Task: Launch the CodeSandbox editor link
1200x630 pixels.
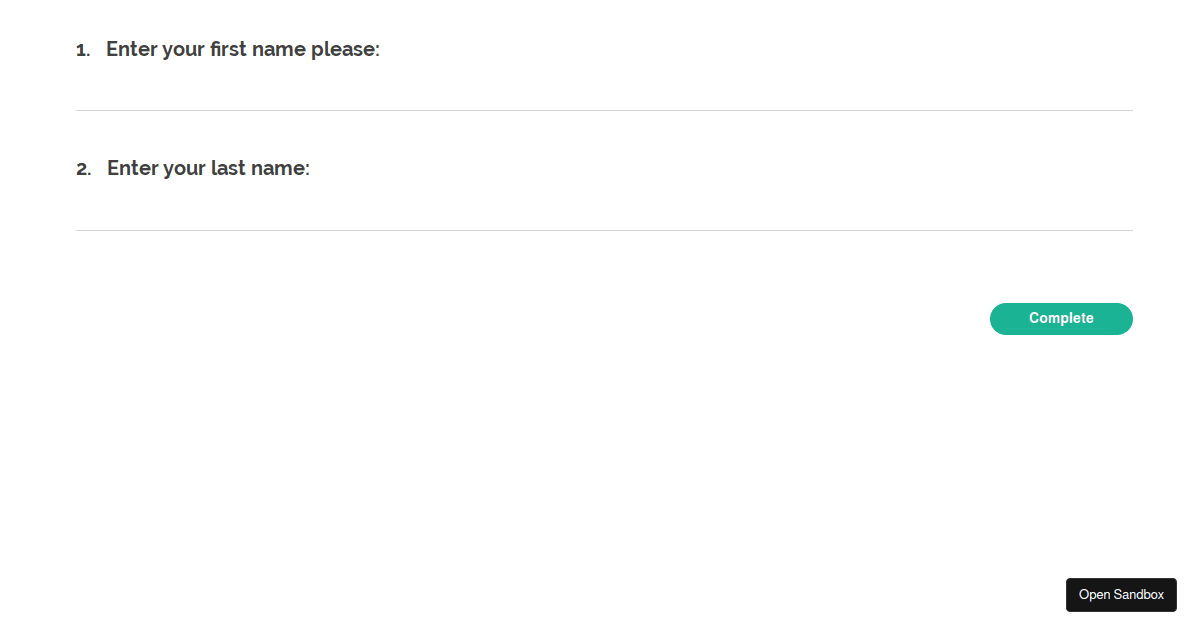Action: [x=1121, y=595]
